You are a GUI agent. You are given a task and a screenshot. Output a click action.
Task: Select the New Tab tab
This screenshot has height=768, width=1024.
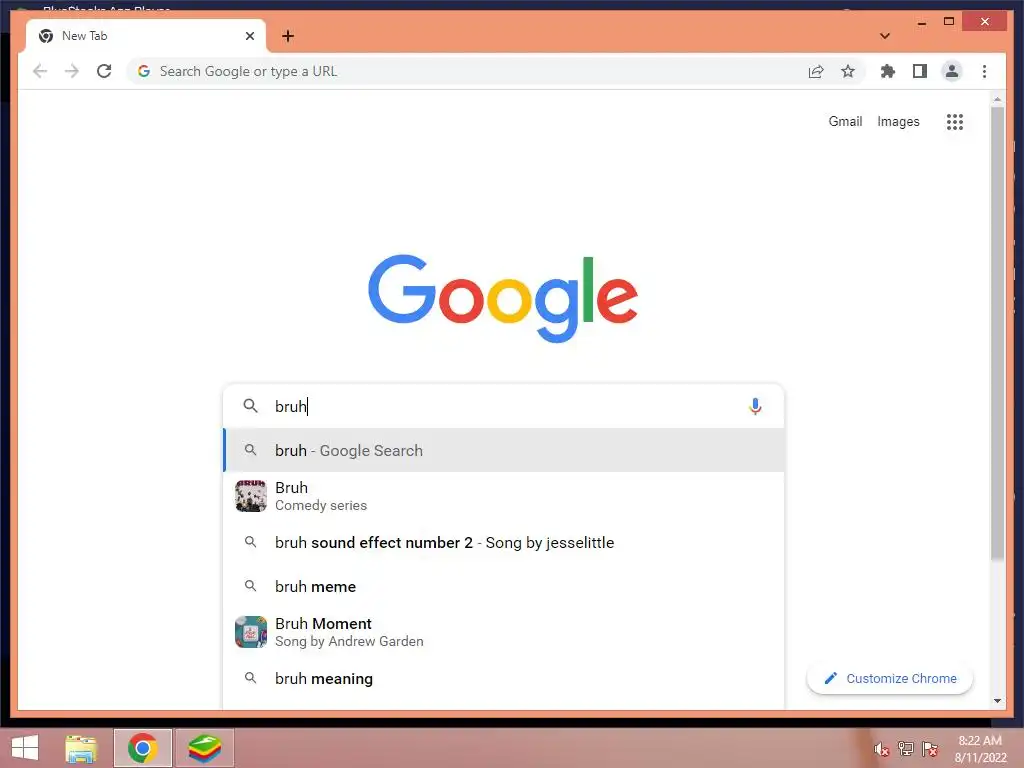[145, 36]
